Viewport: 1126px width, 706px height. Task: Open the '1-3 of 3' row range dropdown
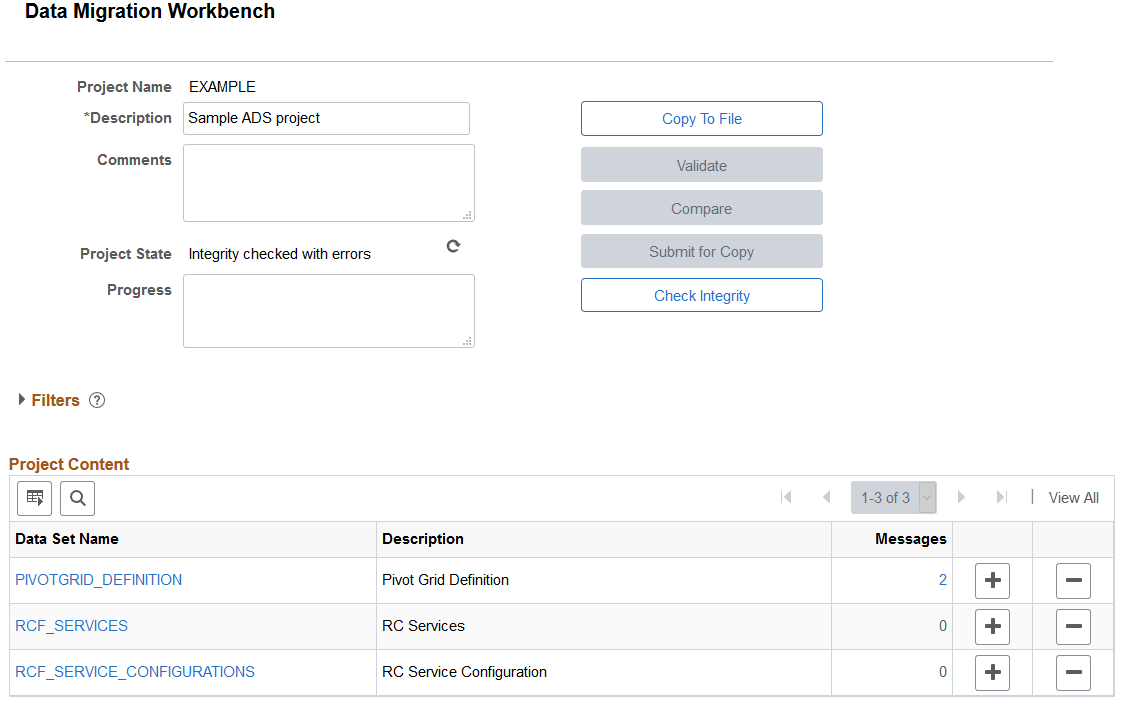click(x=925, y=497)
